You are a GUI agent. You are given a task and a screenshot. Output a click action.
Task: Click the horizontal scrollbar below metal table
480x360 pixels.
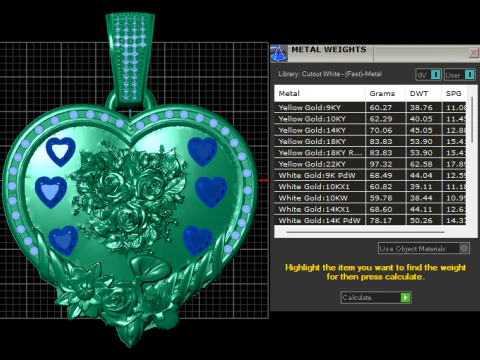pos(365,232)
